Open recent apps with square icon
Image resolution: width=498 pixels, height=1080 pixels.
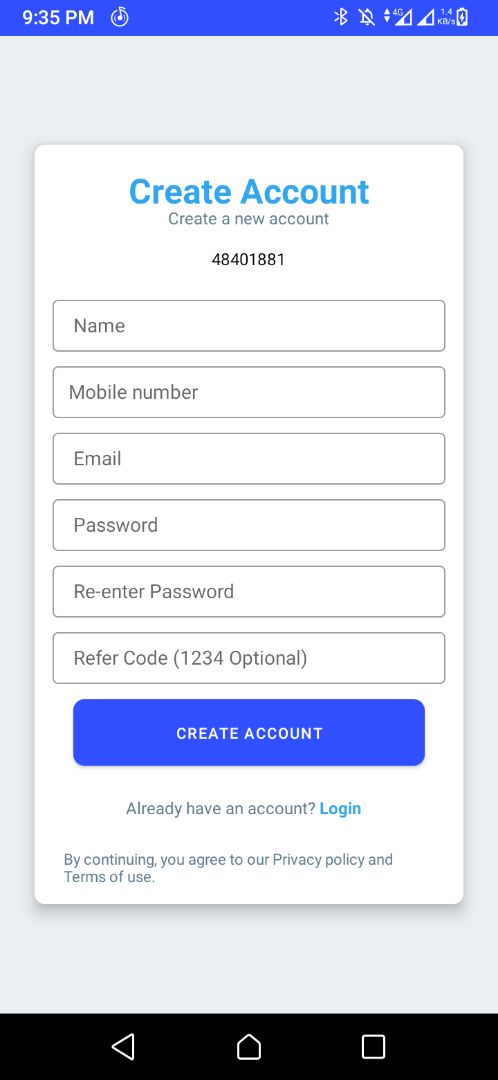[373, 1046]
